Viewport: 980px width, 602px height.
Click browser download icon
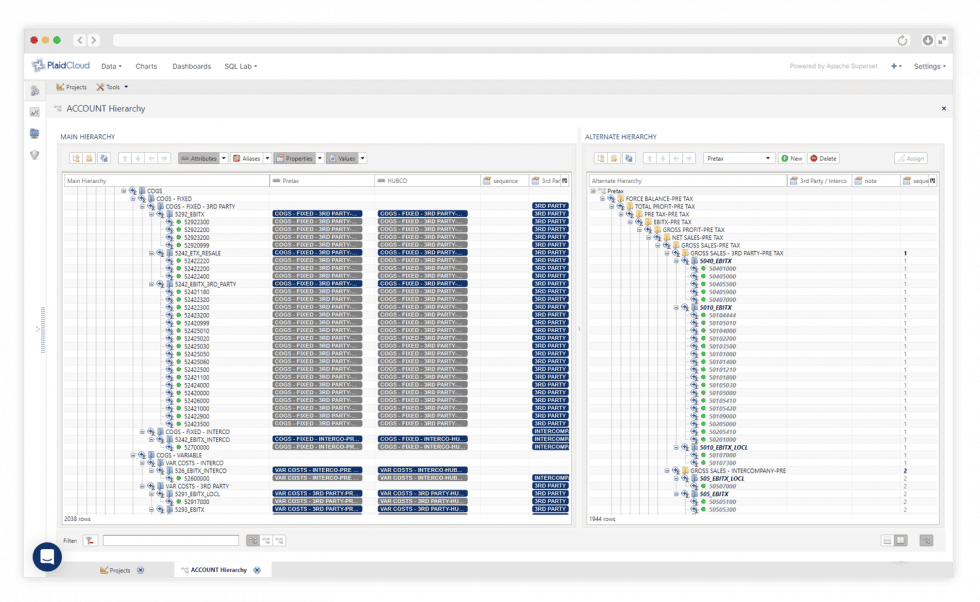pyautogui.click(x=928, y=40)
